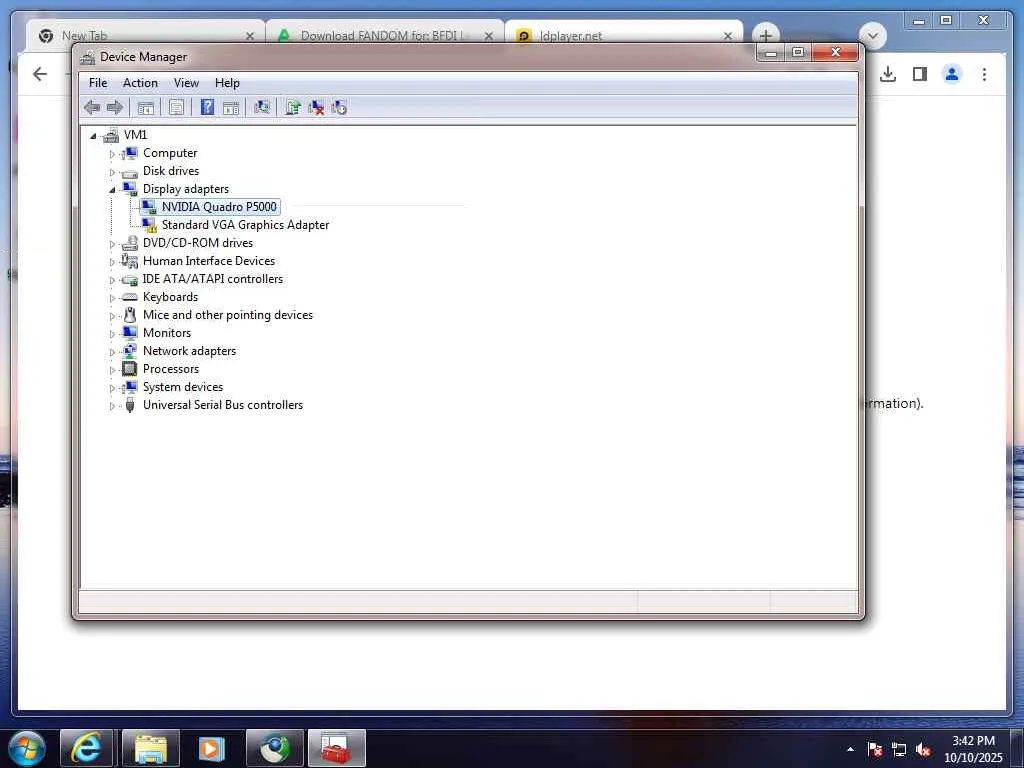The height and width of the screenshot is (768, 1024).
Task: Collapse the Display adapters category
Action: click(x=112, y=190)
